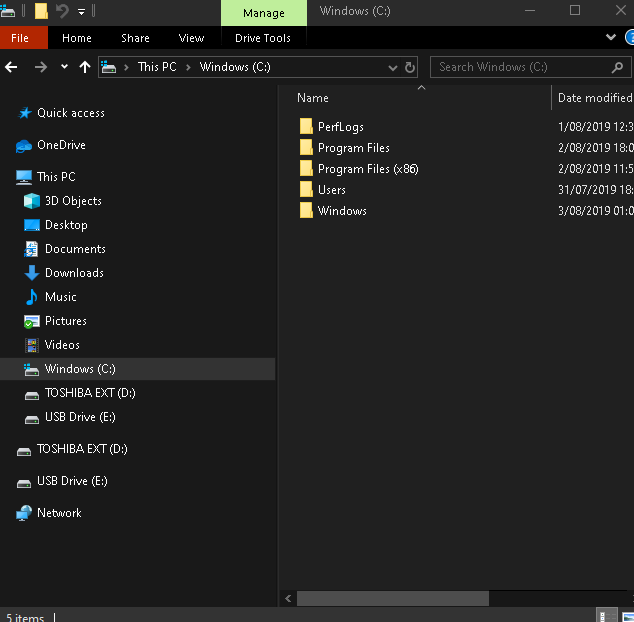Viewport: 634px width, 622px height.
Task: Click the This PC monitor icon
Action: coord(24,178)
